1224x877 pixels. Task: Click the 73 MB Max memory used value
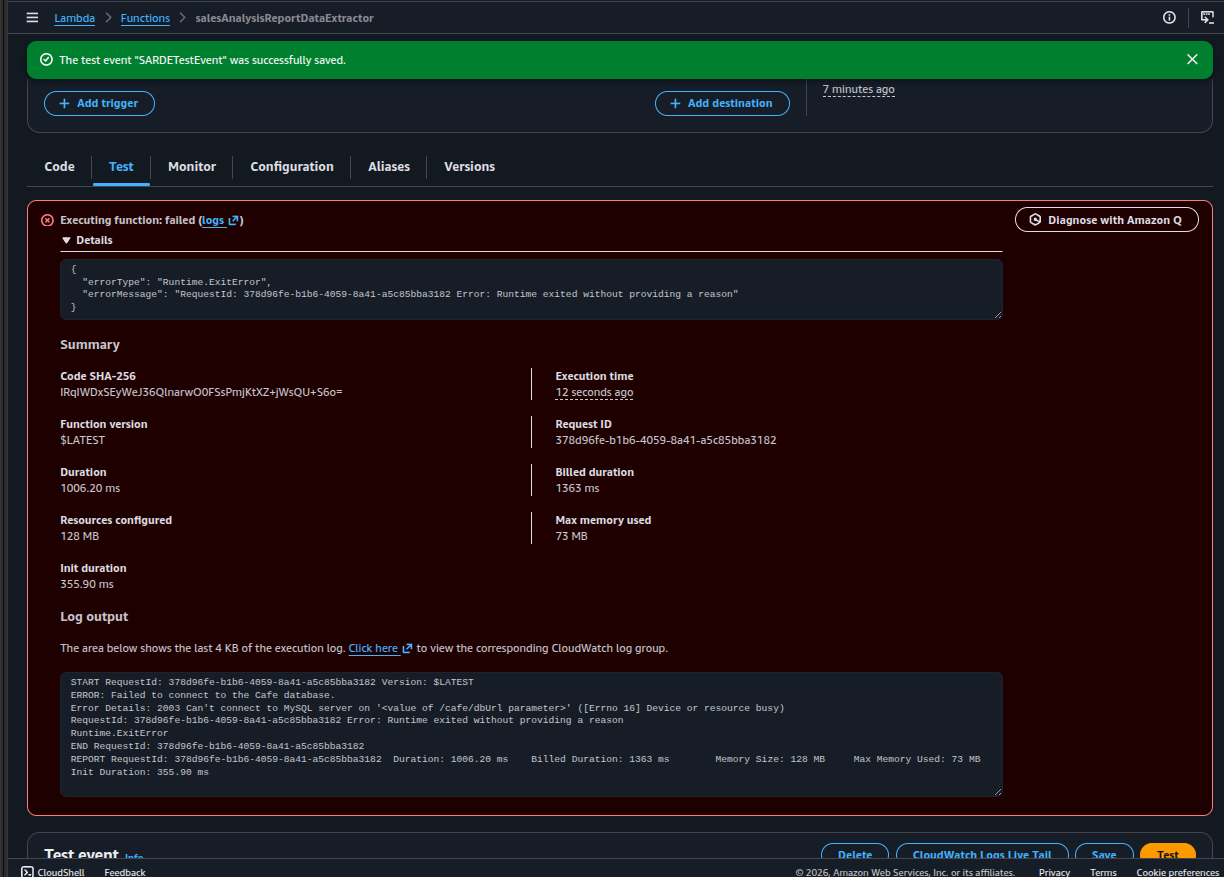tap(572, 536)
